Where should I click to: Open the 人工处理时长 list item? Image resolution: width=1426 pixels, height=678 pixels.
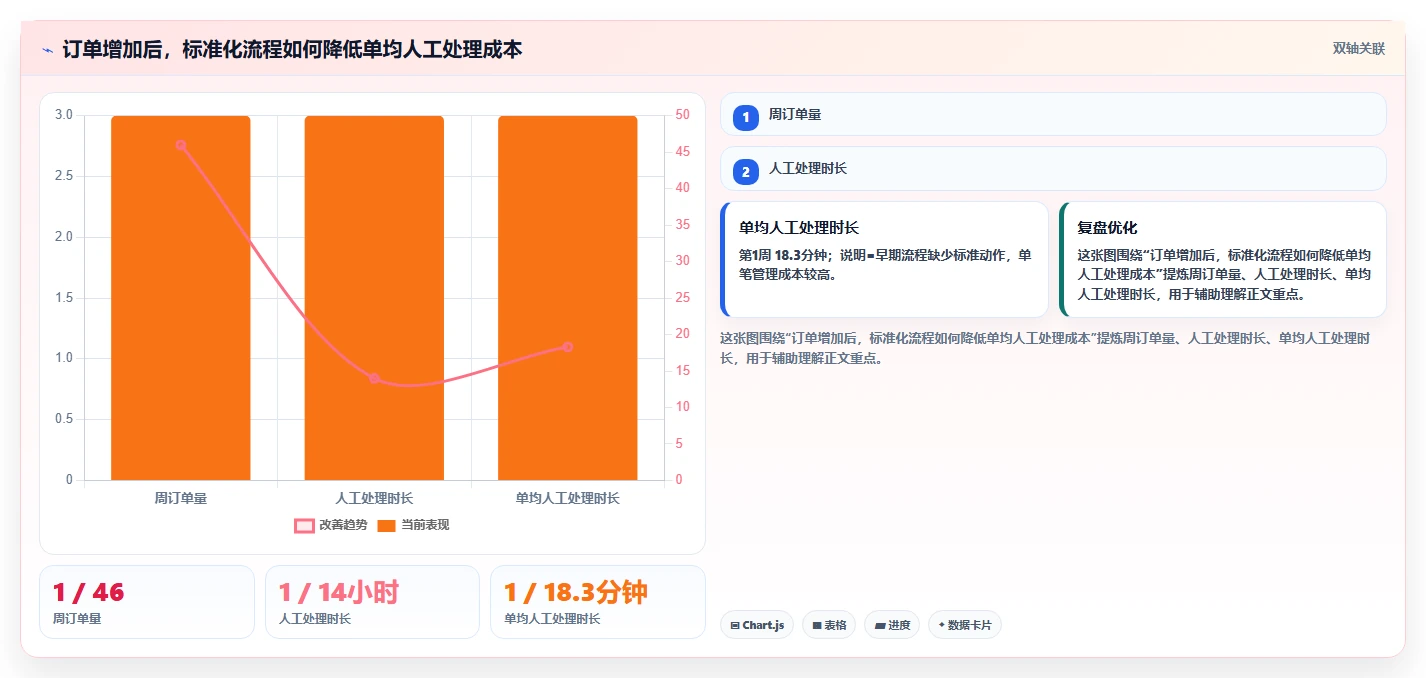[1053, 169]
